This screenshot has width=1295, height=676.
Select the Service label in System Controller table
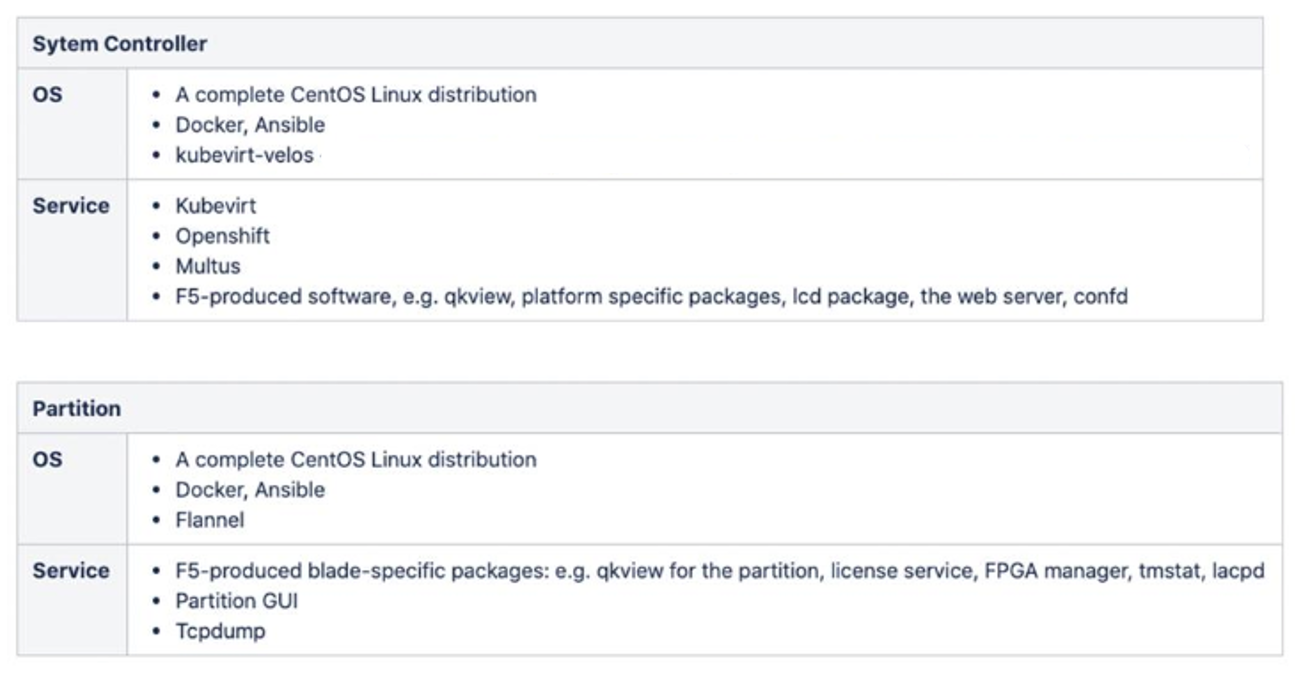[71, 206]
